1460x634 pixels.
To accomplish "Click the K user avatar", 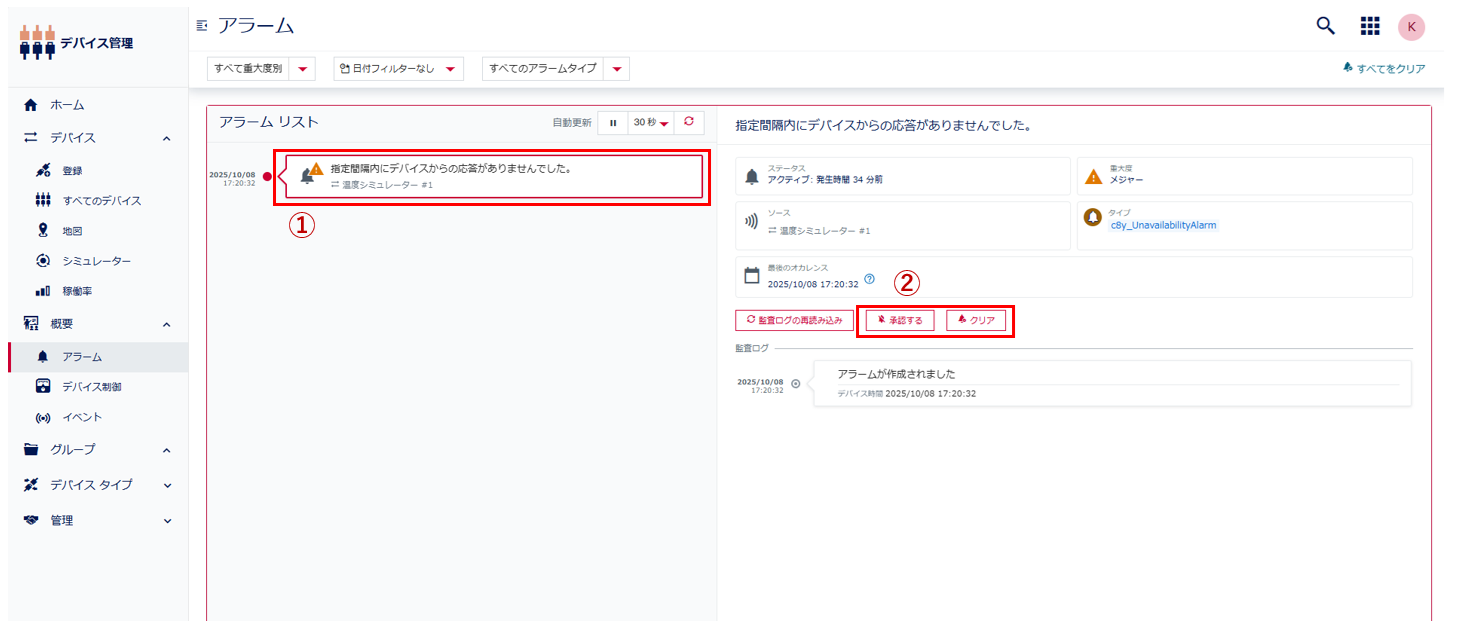I will point(1411,26).
